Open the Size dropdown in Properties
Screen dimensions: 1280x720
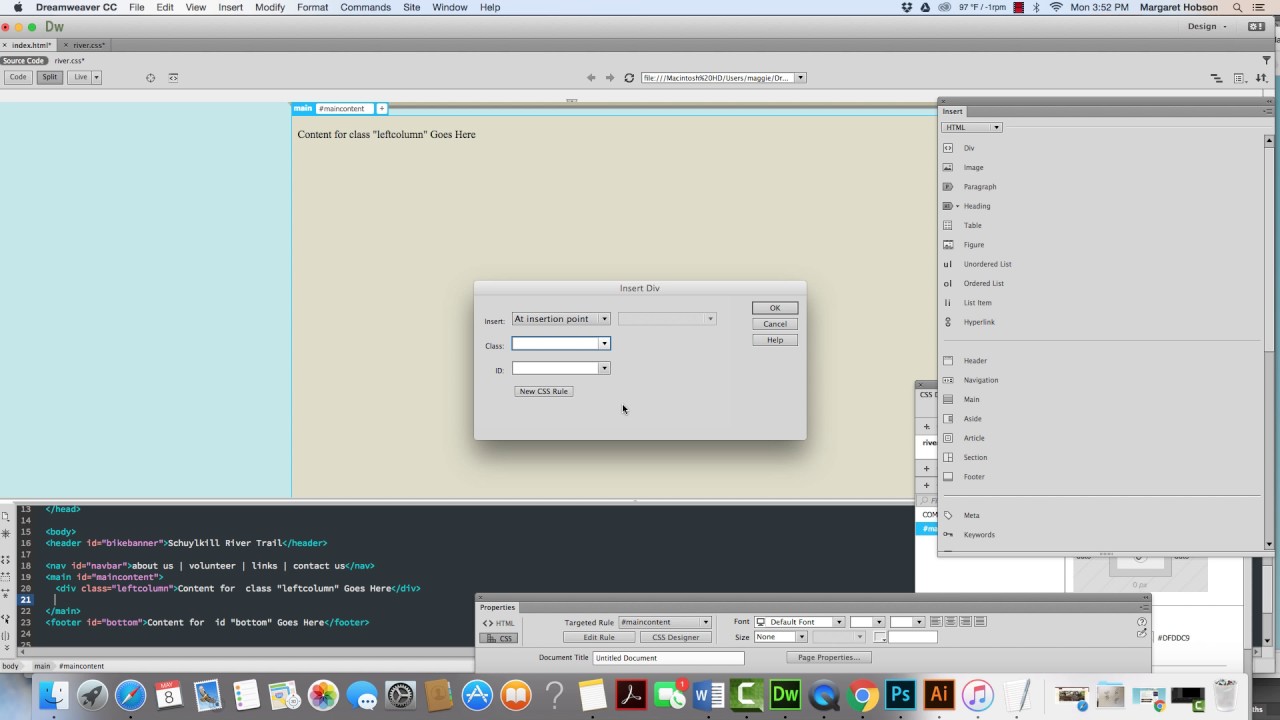[x=780, y=637]
